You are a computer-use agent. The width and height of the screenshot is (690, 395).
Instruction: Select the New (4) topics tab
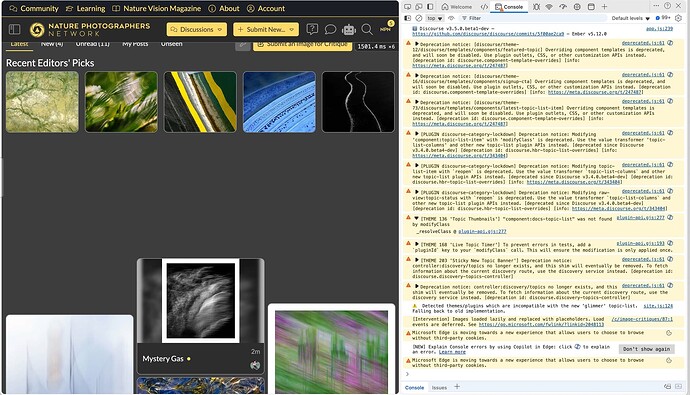[x=52, y=44]
